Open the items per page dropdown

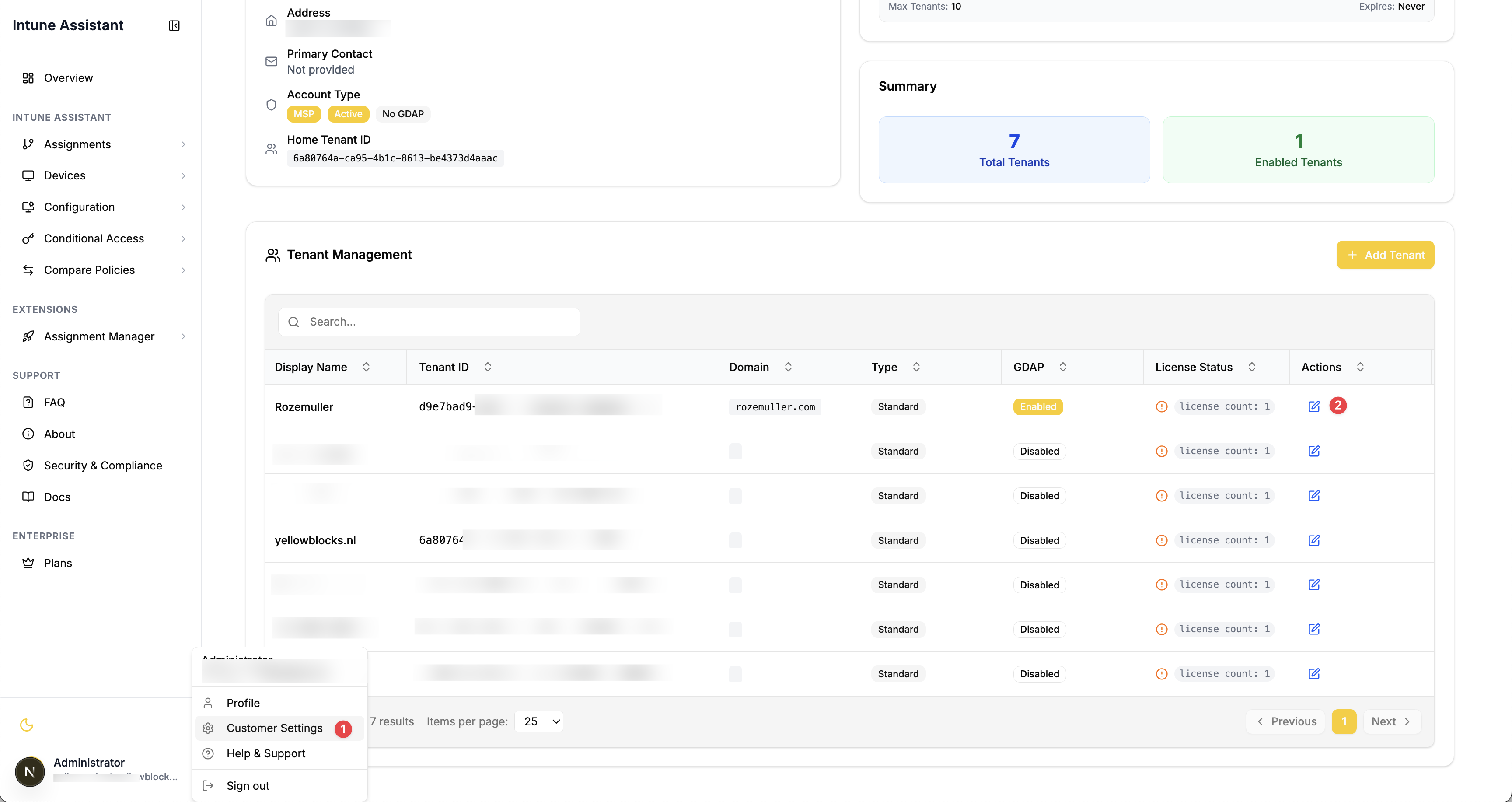(x=538, y=721)
